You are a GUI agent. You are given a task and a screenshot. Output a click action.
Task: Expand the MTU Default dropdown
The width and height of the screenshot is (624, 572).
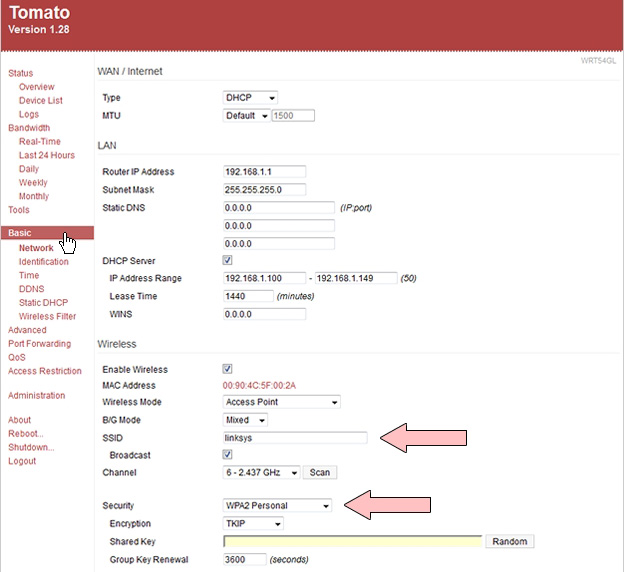pyautogui.click(x=247, y=116)
